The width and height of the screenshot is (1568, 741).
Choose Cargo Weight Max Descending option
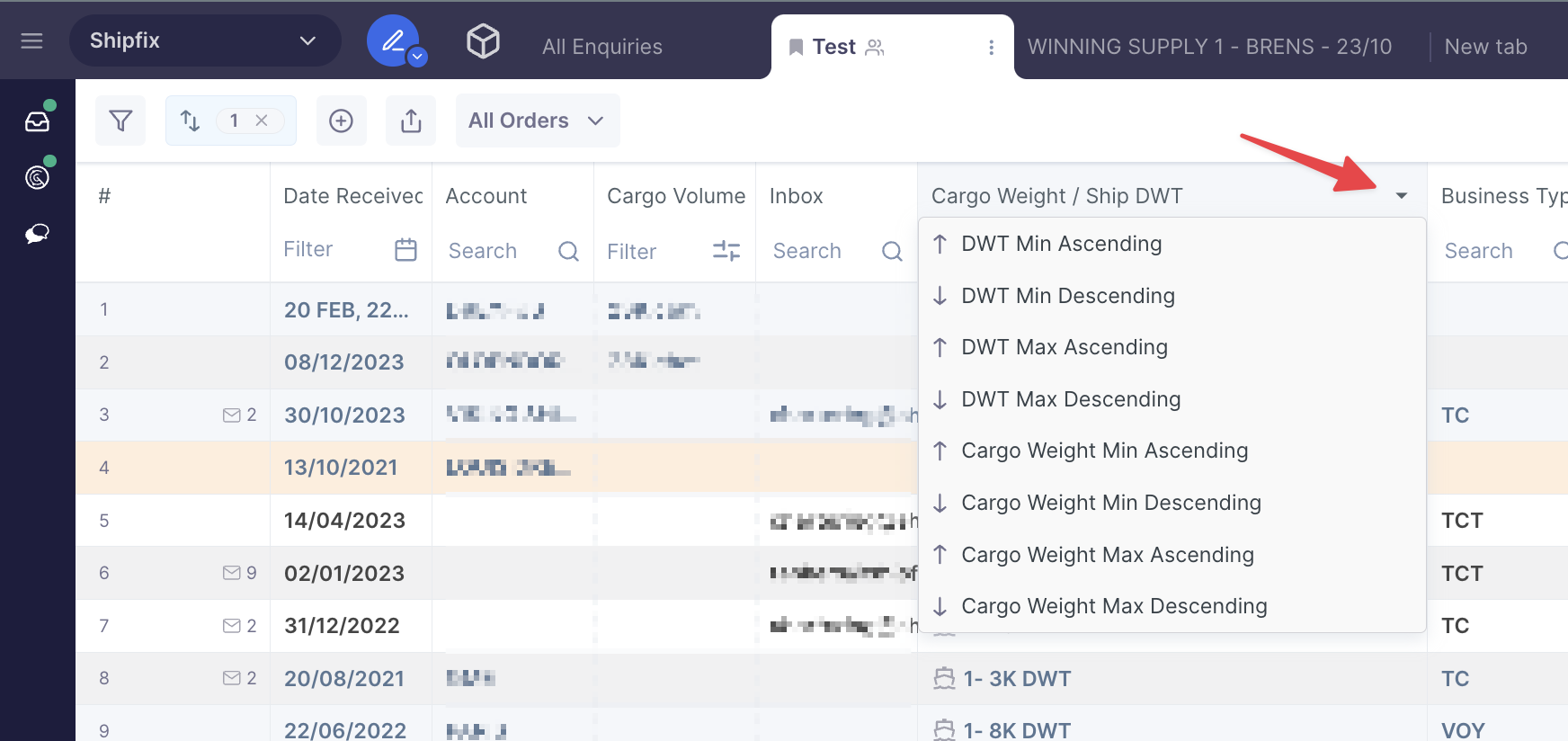[x=1113, y=606]
